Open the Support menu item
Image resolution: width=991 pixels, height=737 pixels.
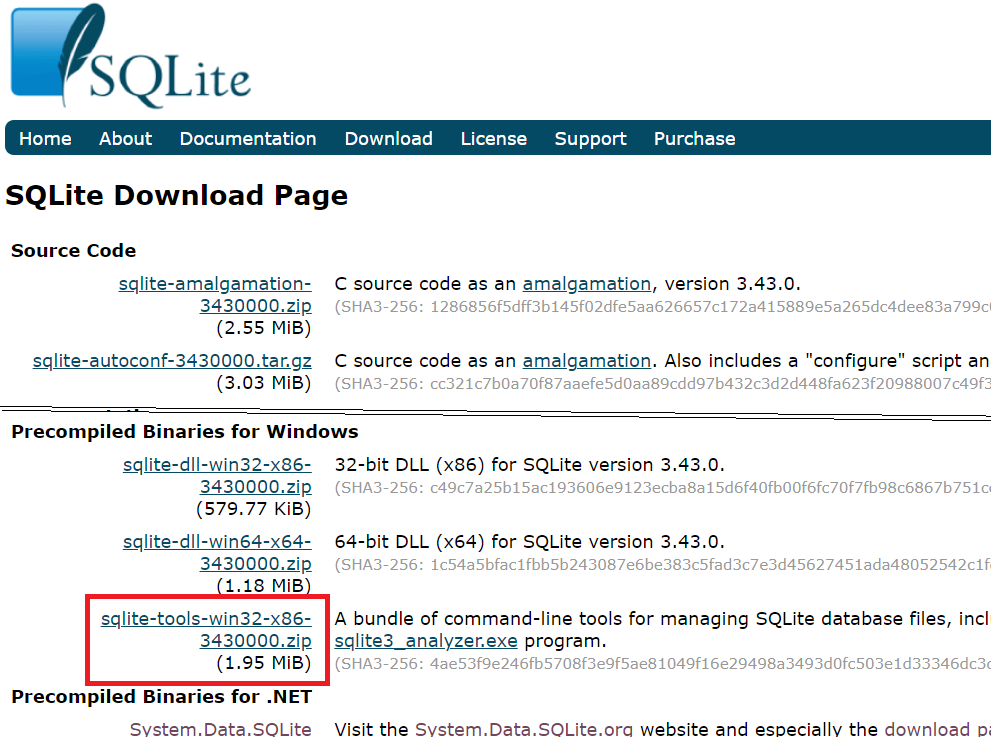coord(590,139)
